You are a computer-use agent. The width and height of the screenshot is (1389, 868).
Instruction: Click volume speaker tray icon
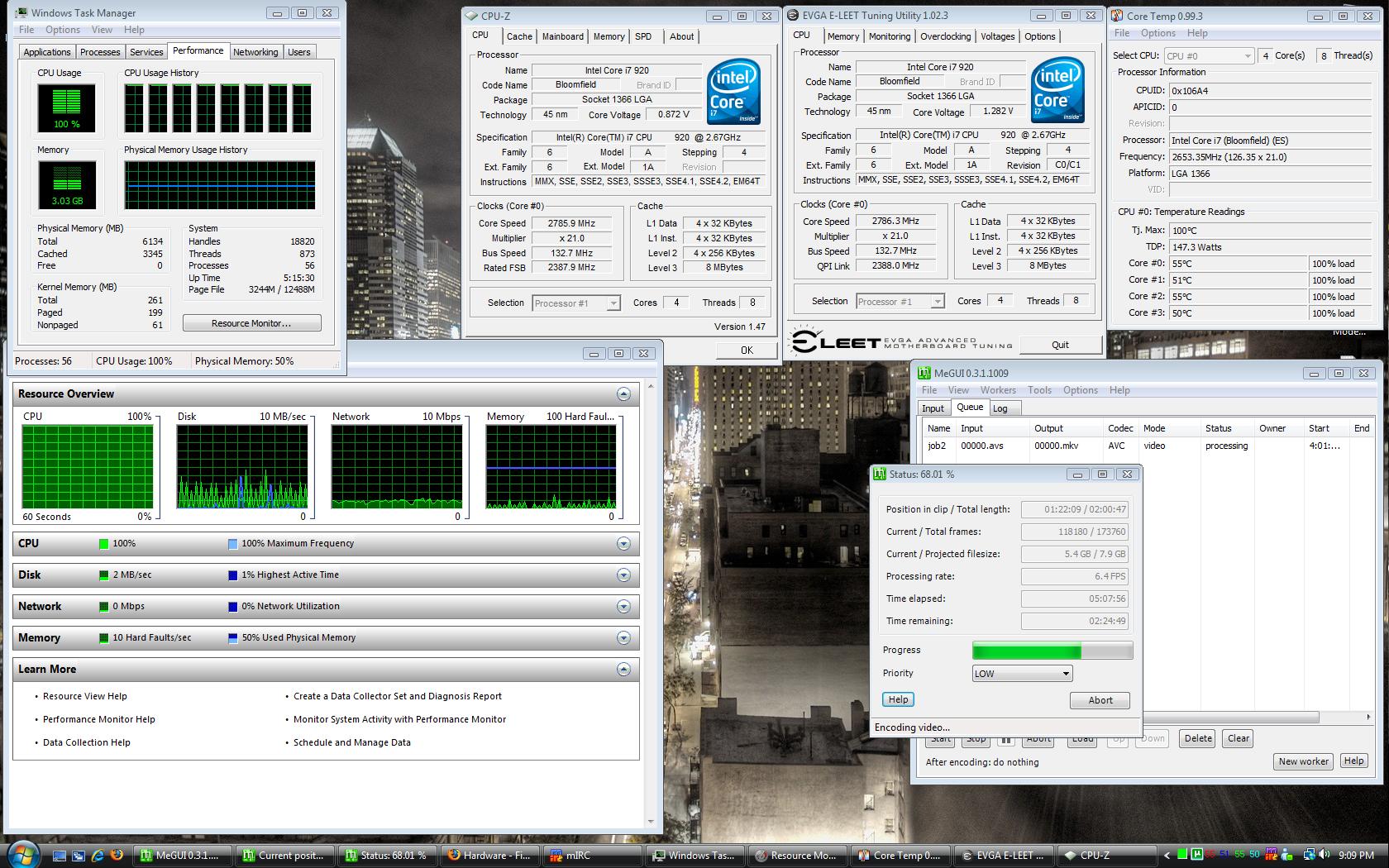point(1324,856)
